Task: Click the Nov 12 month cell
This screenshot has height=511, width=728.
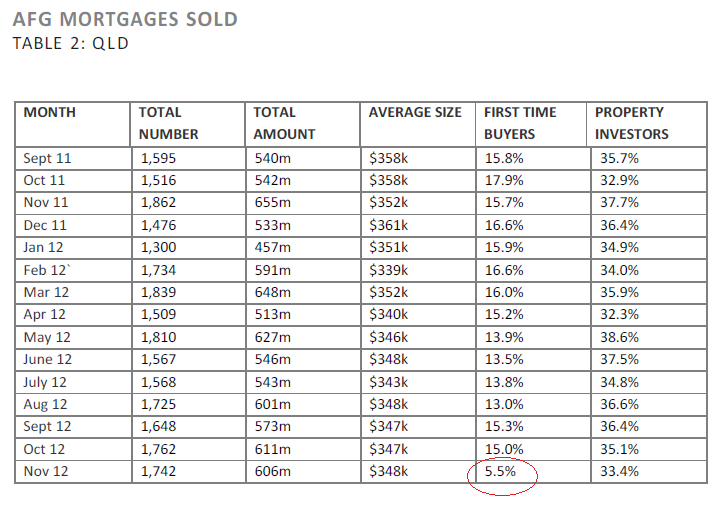Action: click(x=46, y=472)
